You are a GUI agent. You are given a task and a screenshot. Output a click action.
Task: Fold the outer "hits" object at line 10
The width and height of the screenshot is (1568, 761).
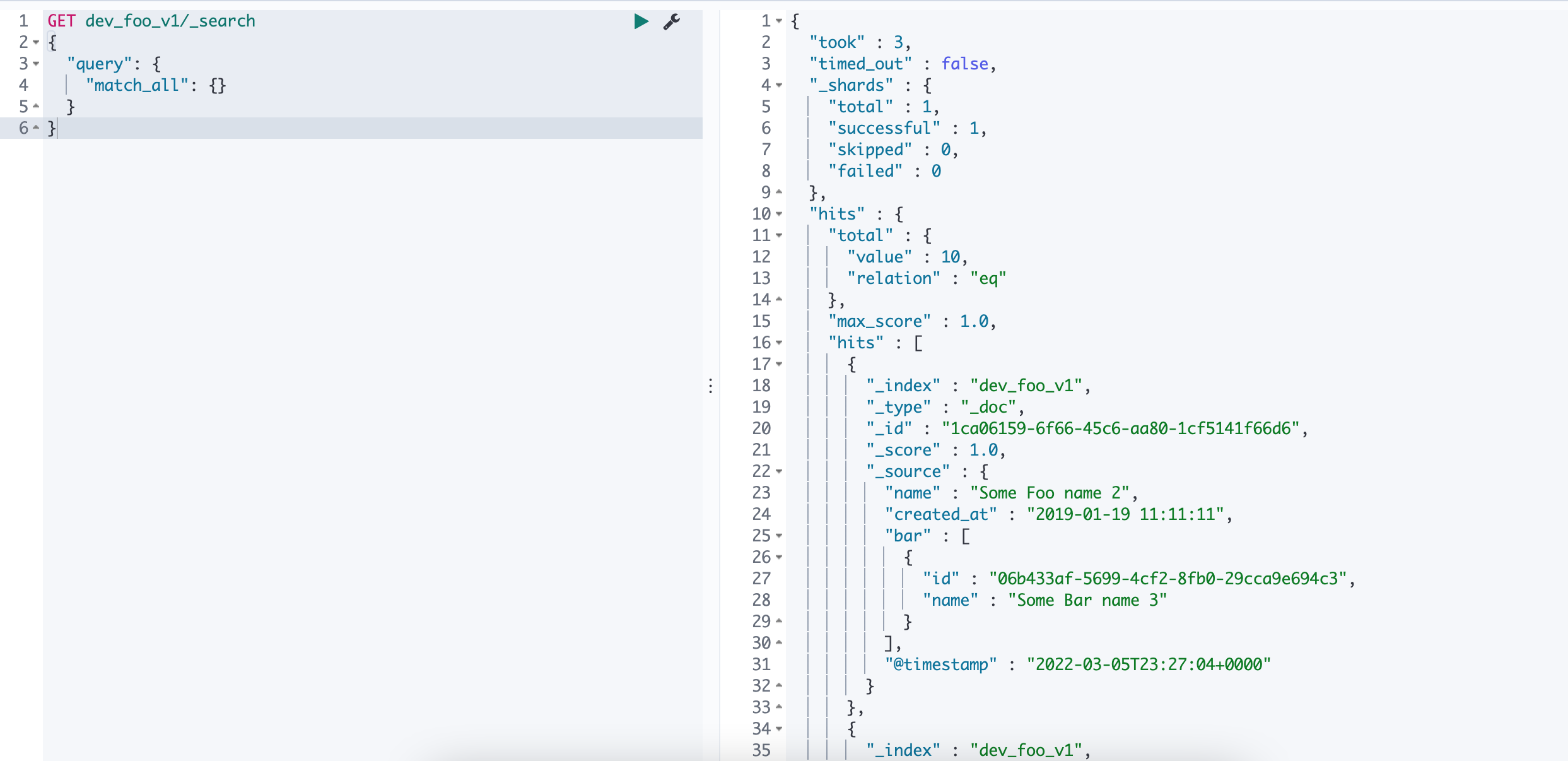pos(779,215)
